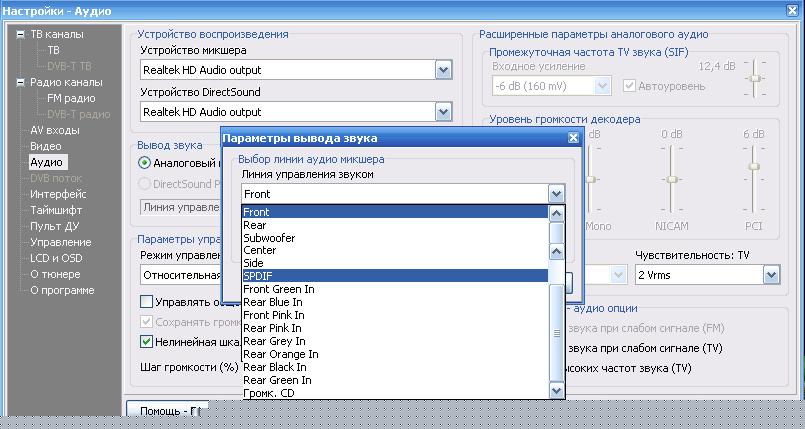805x429 pixels.
Task: Toggle the Управлять checkbox
Action: pyautogui.click(x=146, y=301)
